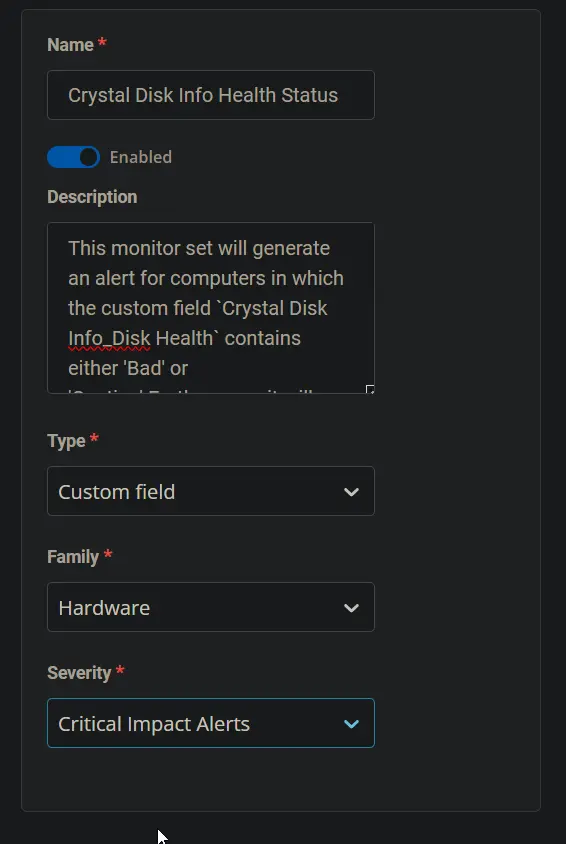Click the Family field label
This screenshot has height=844, width=566.
[x=73, y=557]
